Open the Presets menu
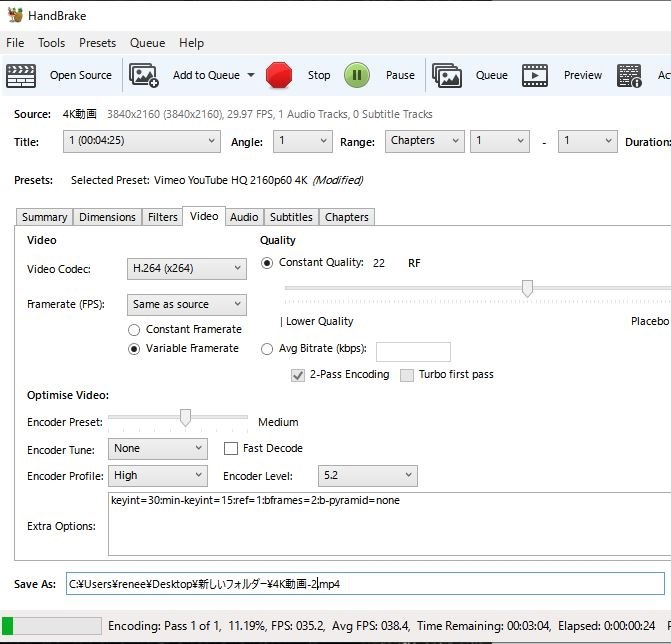This screenshot has height=644, width=671. pos(98,43)
